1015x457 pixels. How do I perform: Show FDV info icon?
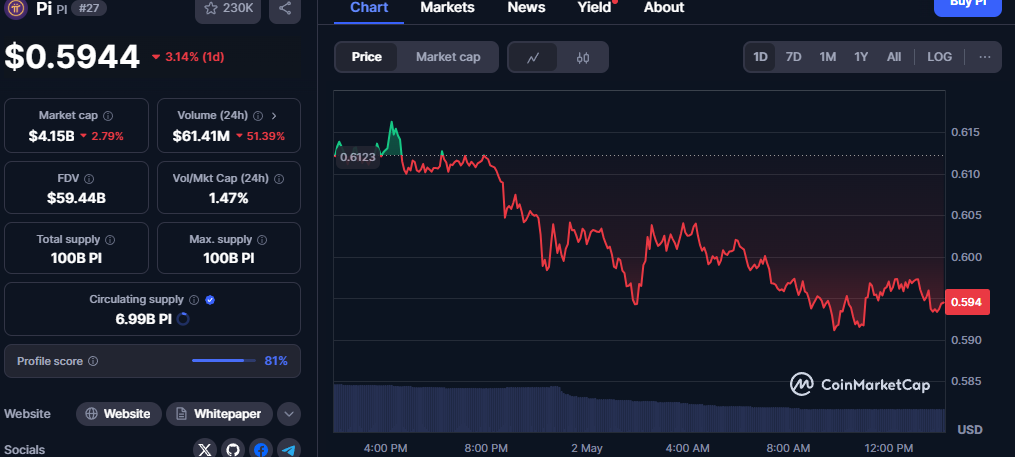89,179
